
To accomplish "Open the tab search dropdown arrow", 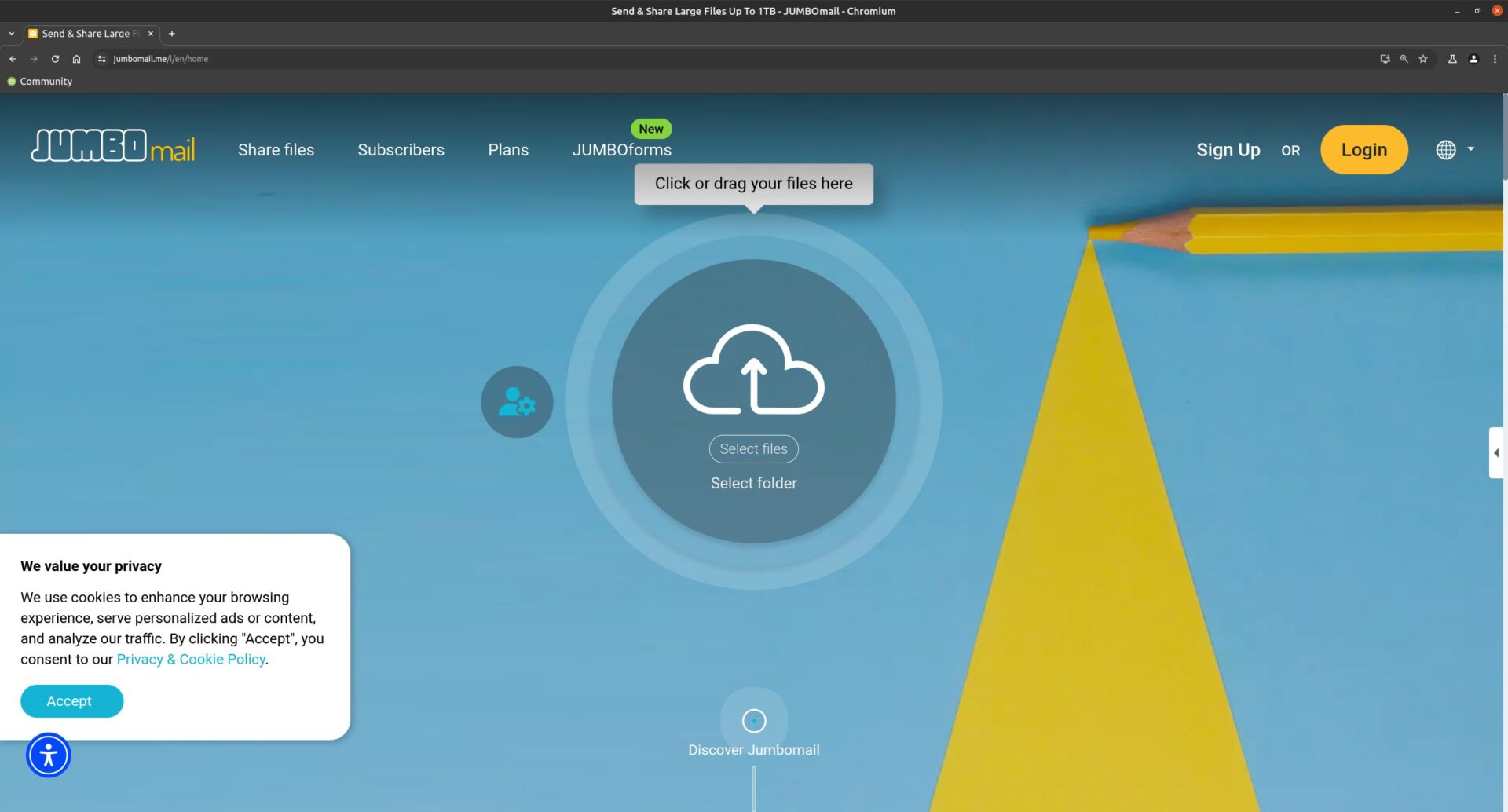I will coord(12,34).
